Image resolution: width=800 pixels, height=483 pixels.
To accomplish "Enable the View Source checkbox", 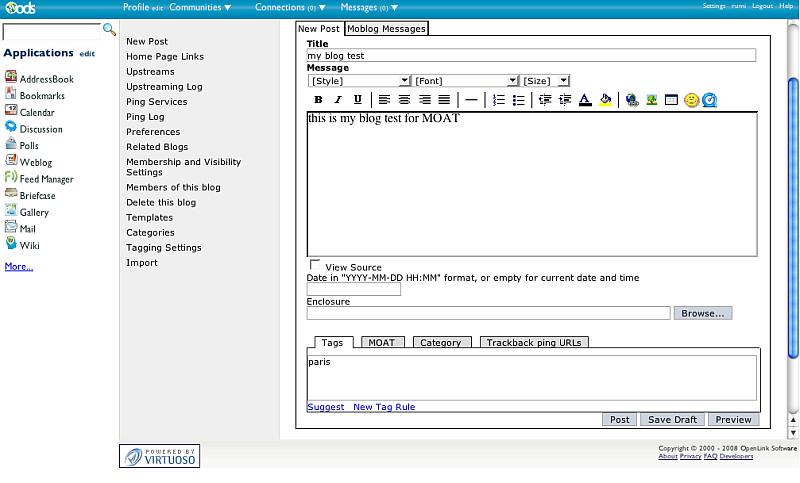I will tap(315, 266).
